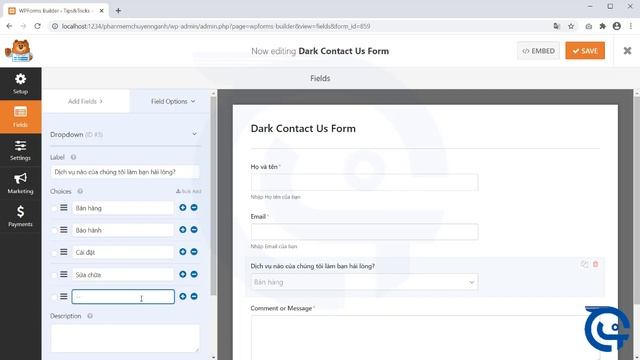
Task: Remove the Bán hàng choice
Action: tap(194, 207)
